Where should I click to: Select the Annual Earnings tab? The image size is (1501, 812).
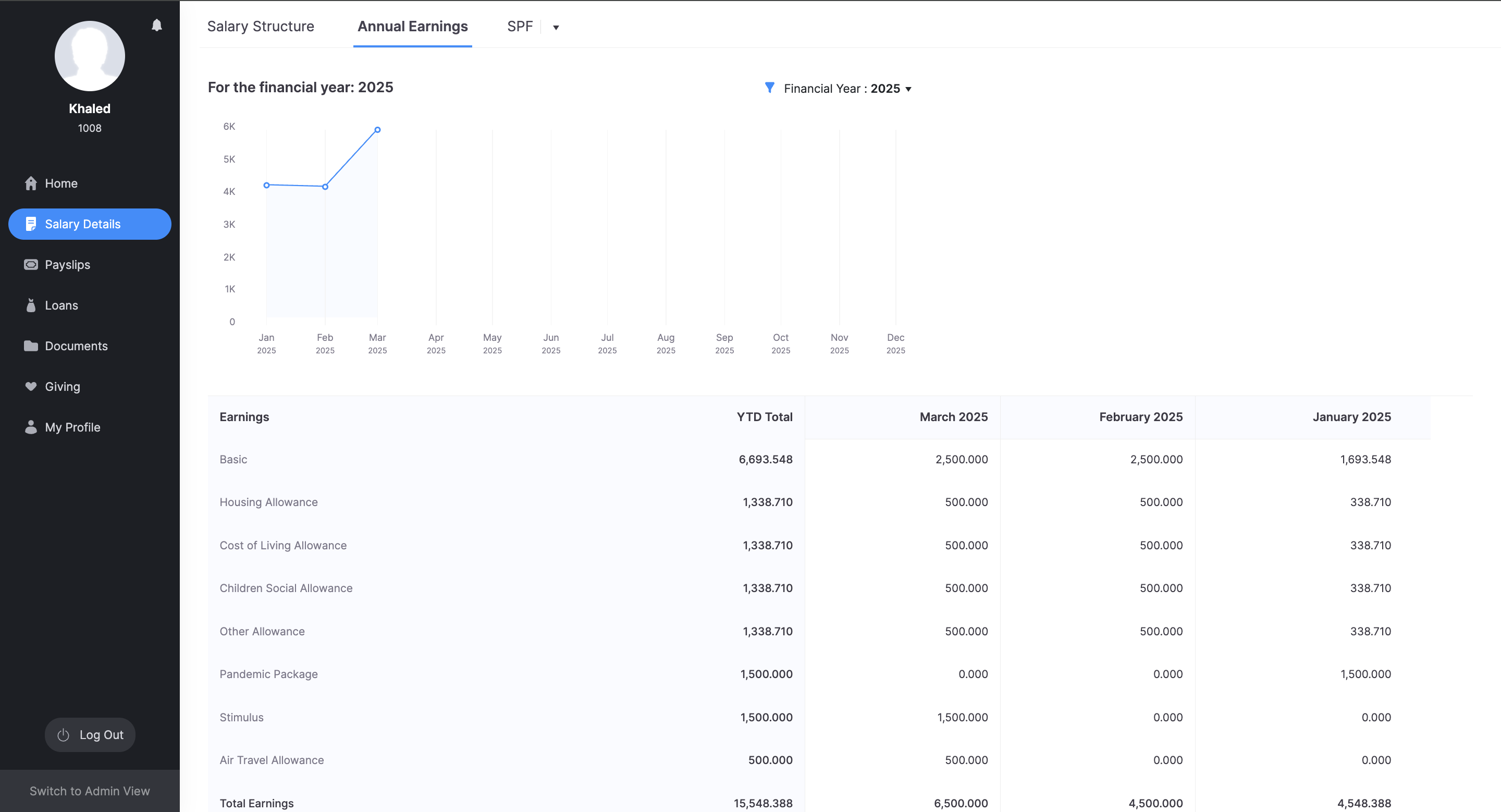(413, 26)
